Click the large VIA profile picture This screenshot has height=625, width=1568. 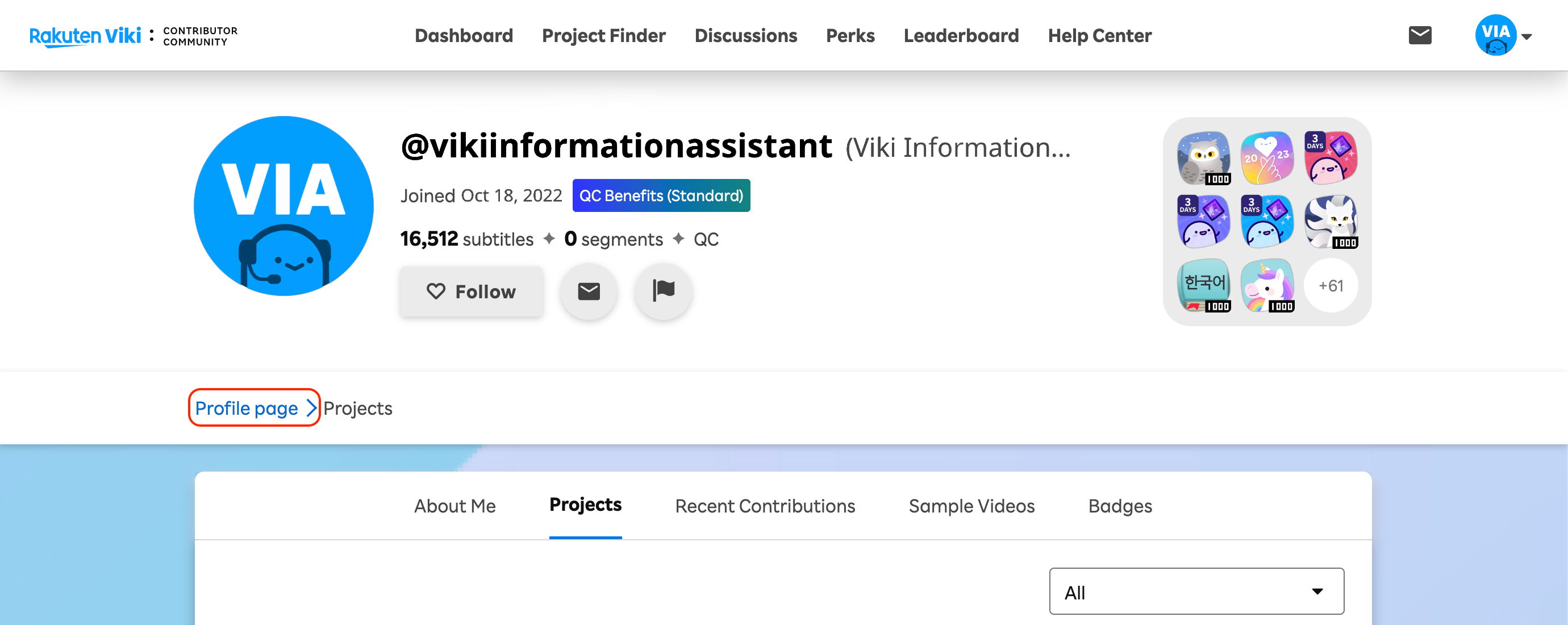coord(283,206)
